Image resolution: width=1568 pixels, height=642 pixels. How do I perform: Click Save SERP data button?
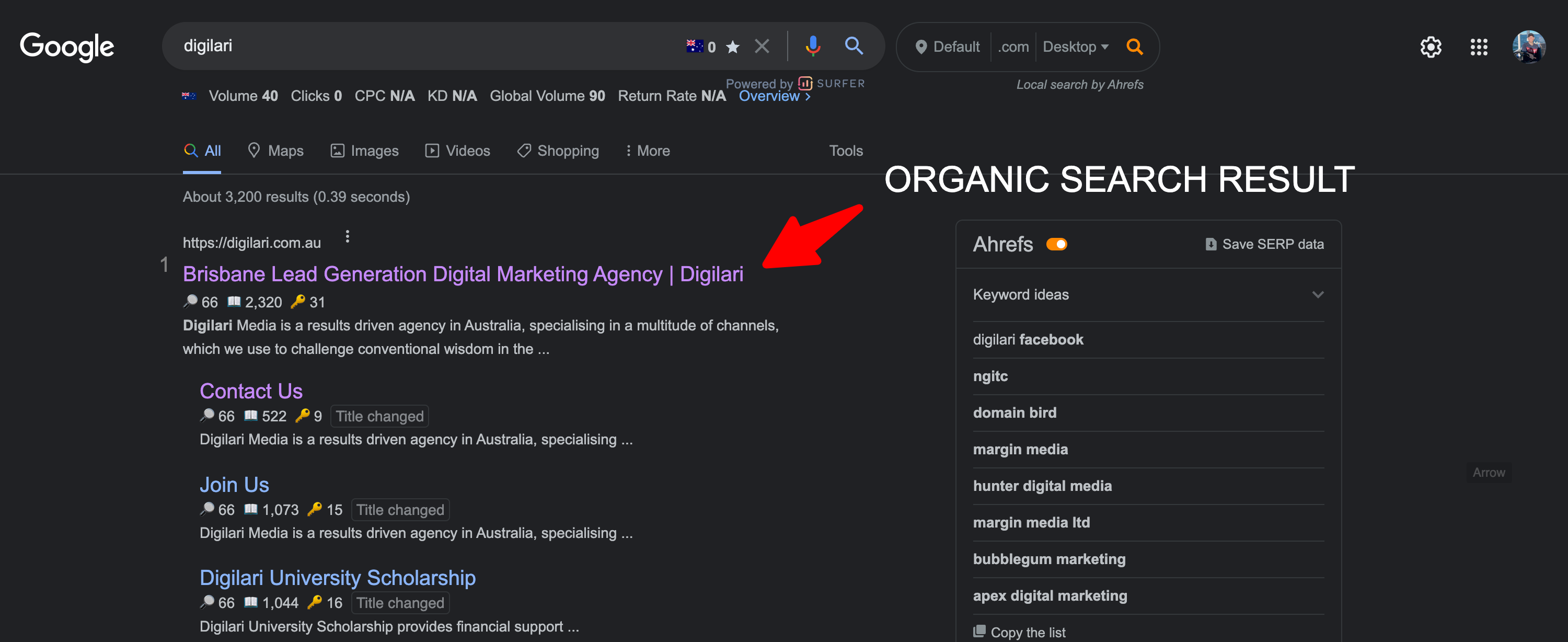pyautogui.click(x=1264, y=244)
